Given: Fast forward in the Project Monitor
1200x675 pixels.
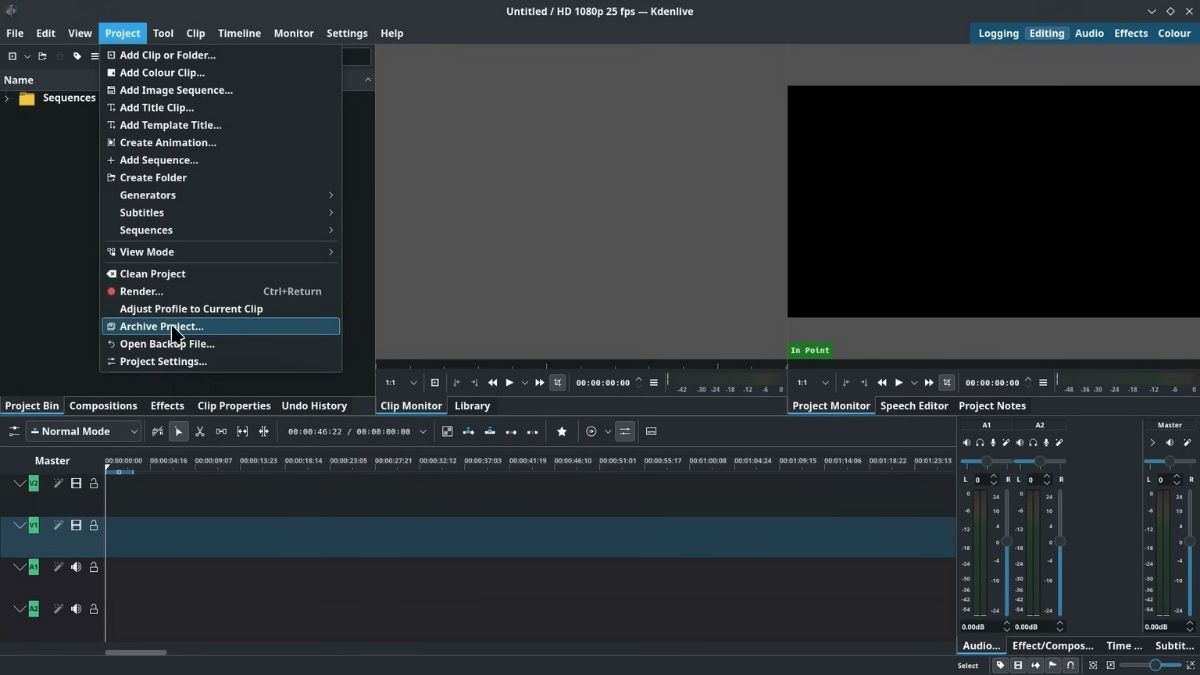Looking at the screenshot, I should (929, 382).
